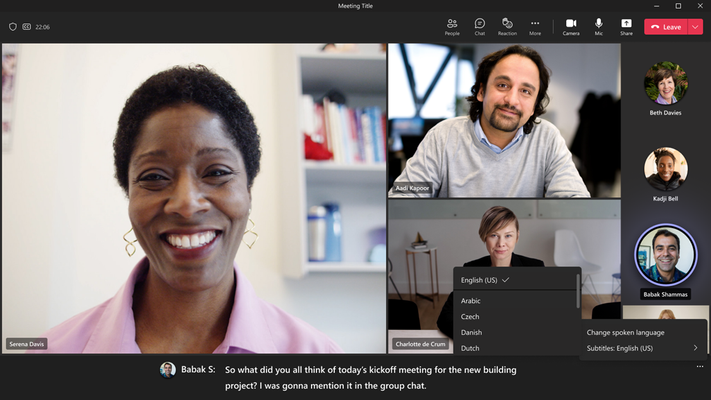Expand Subtitles: English (US) submenu
711x400 pixels.
pos(642,348)
